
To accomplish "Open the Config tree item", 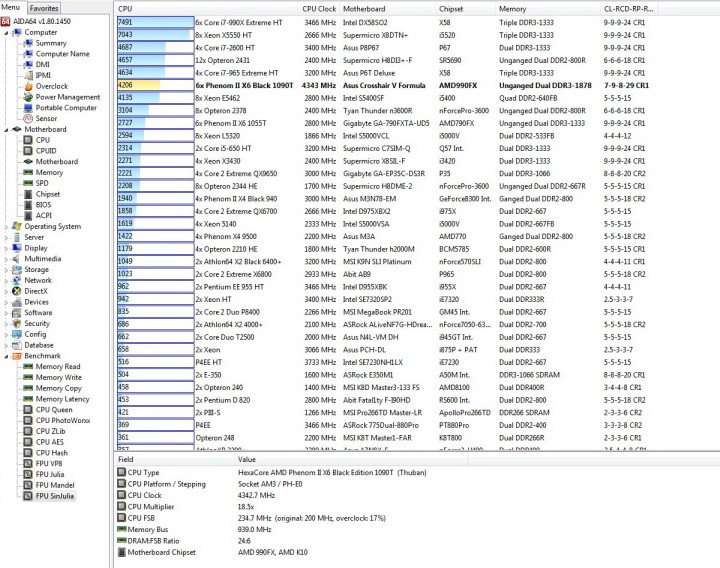I will pyautogui.click(x=35, y=334).
